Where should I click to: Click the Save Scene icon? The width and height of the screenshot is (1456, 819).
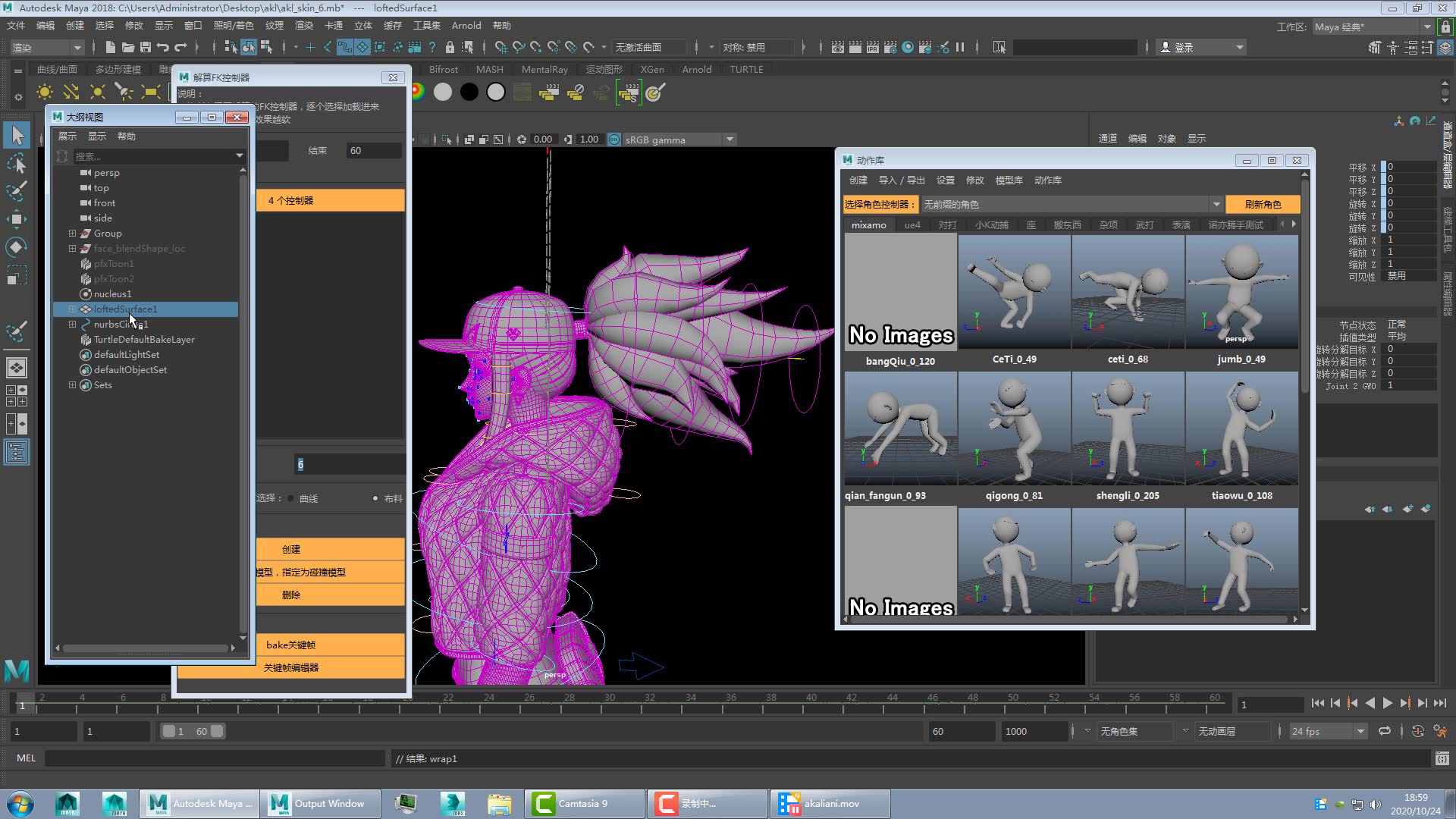pyautogui.click(x=145, y=47)
